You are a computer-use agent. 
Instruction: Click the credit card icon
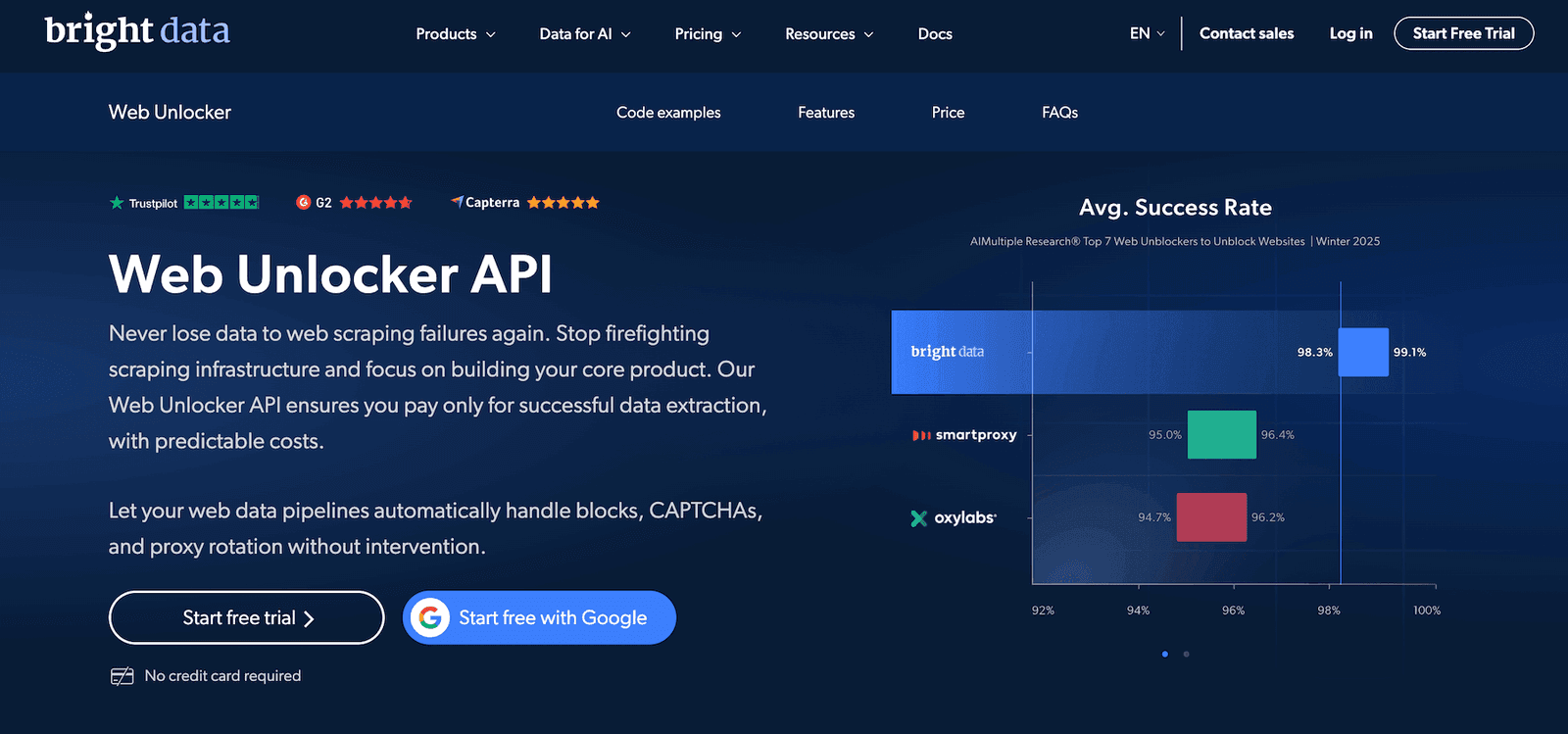click(x=122, y=676)
